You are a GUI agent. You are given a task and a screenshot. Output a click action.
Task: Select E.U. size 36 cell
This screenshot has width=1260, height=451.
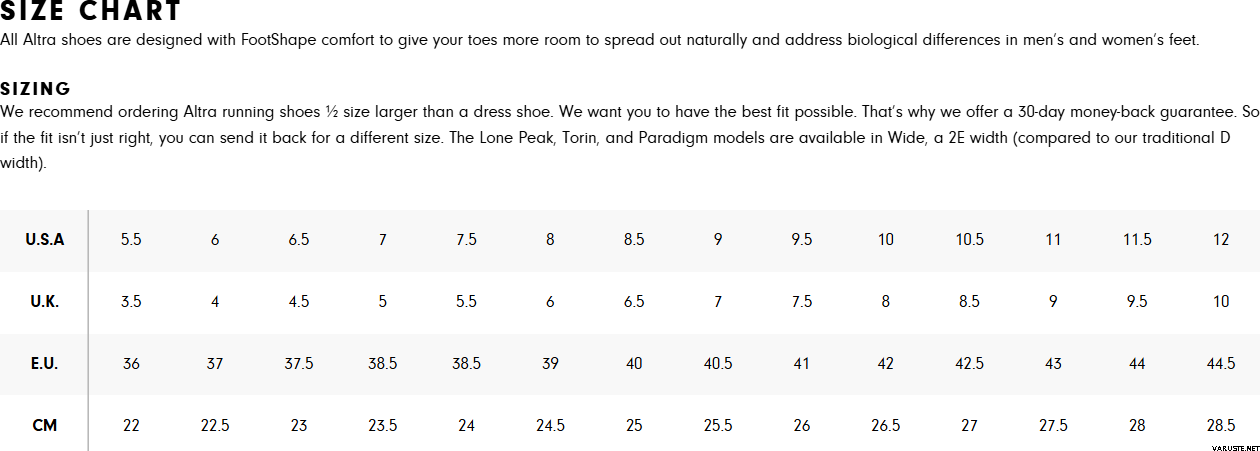[x=131, y=364]
